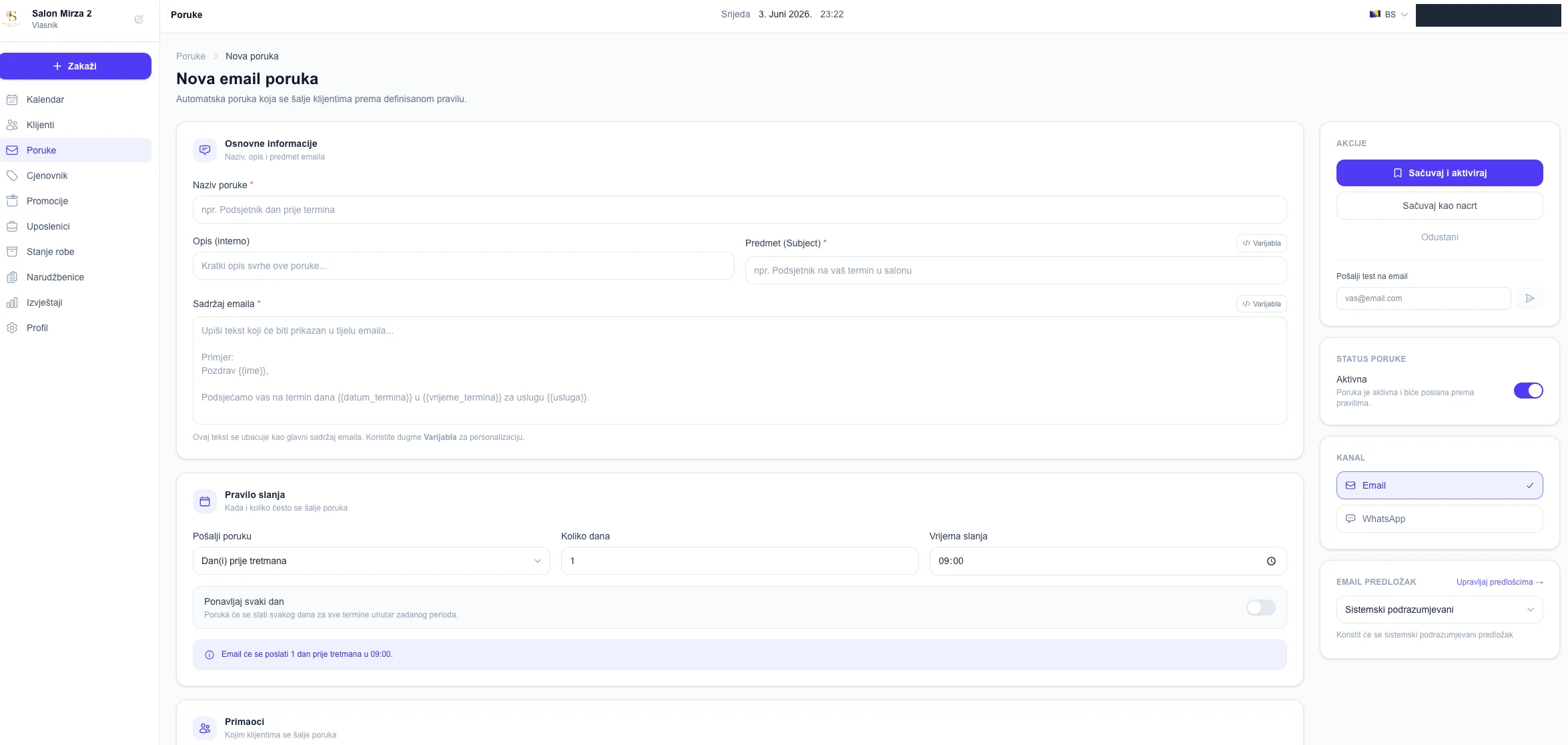Image resolution: width=1568 pixels, height=745 pixels.
Task: Click the Opis (interno) input field
Action: click(463, 266)
